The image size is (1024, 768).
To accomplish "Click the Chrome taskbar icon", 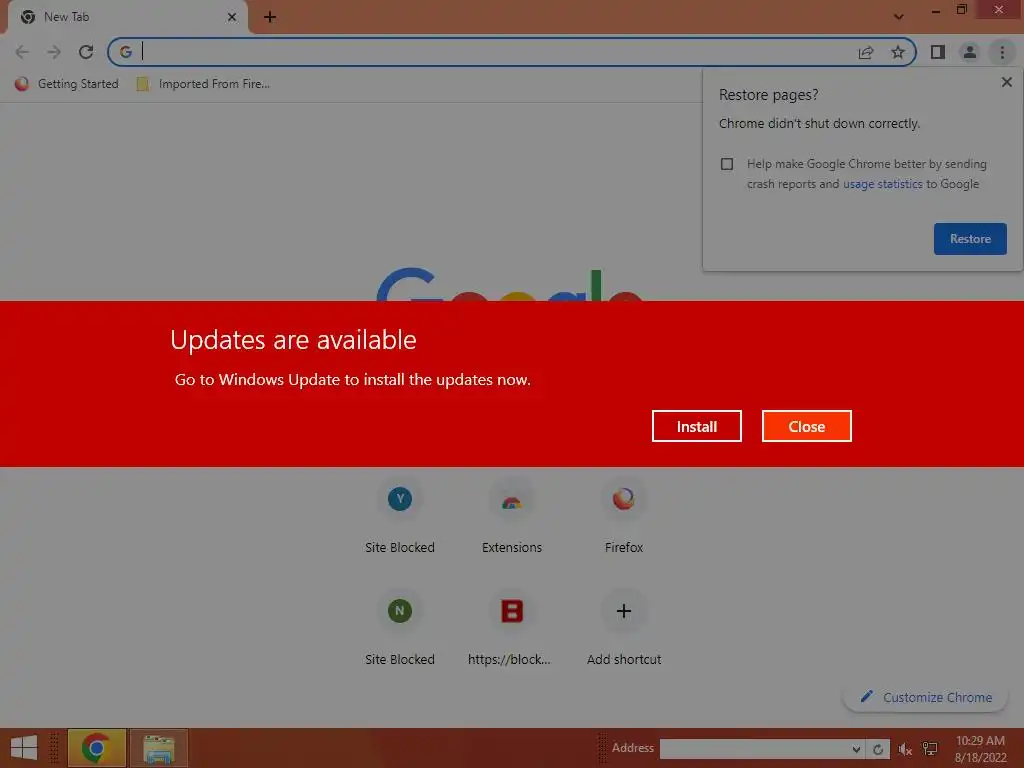I will pyautogui.click(x=97, y=748).
